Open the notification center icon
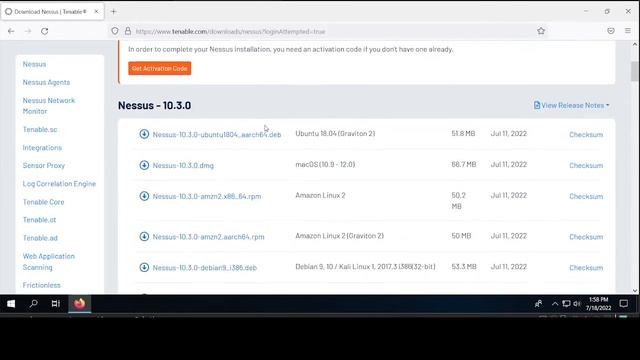Viewport: 640px width, 360px height. [624, 304]
